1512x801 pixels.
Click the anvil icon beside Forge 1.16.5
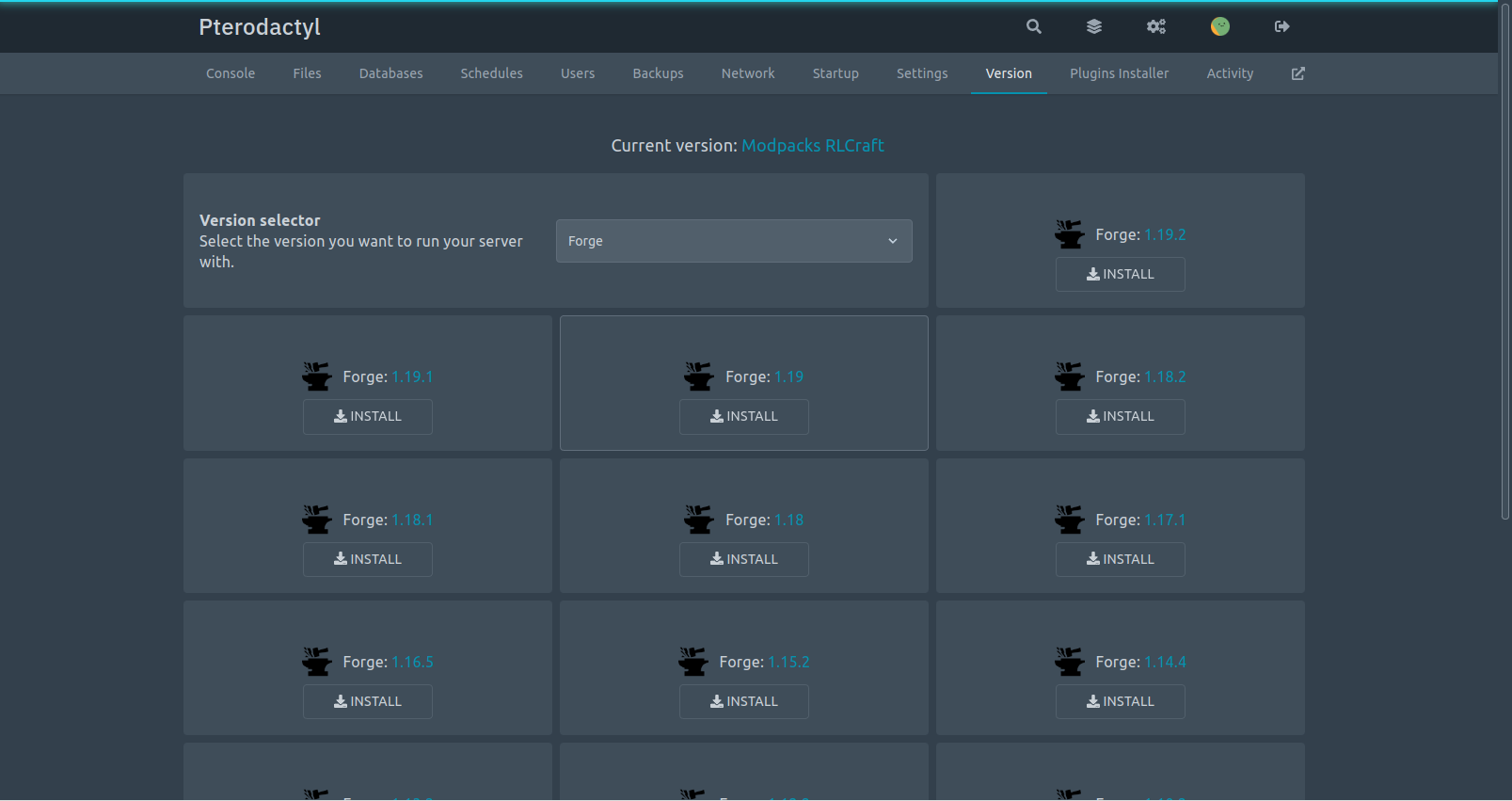point(317,661)
